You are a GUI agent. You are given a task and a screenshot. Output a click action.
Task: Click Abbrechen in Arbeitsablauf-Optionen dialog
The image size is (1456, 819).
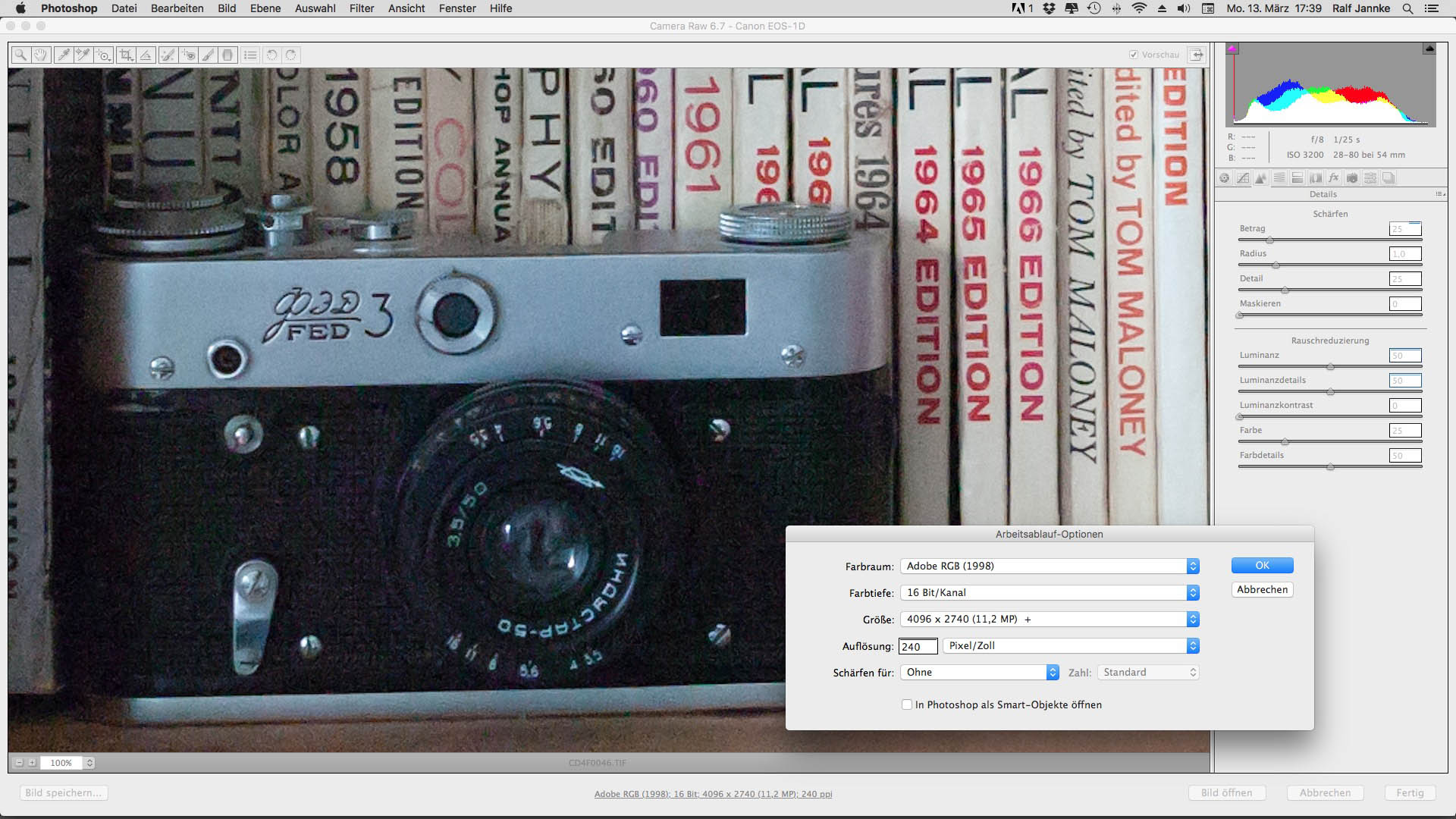1263,590
